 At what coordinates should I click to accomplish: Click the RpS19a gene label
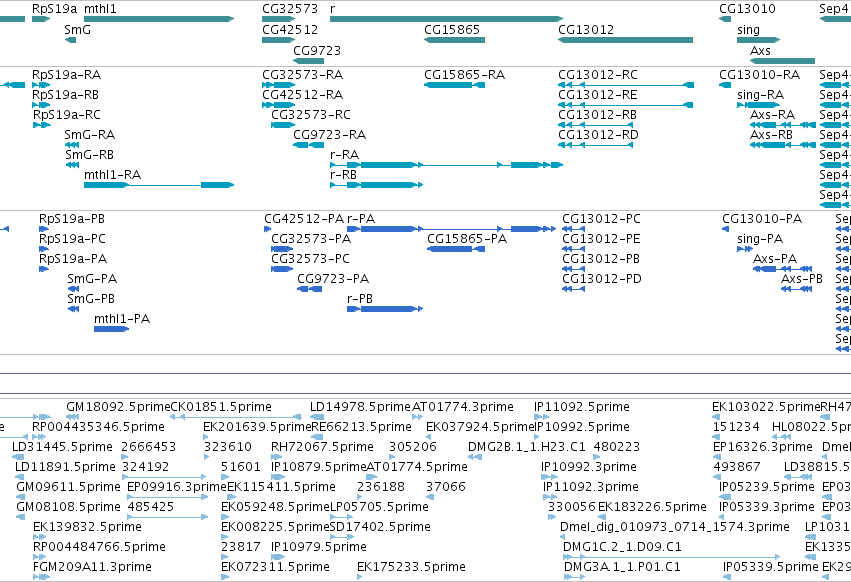click(54, 9)
